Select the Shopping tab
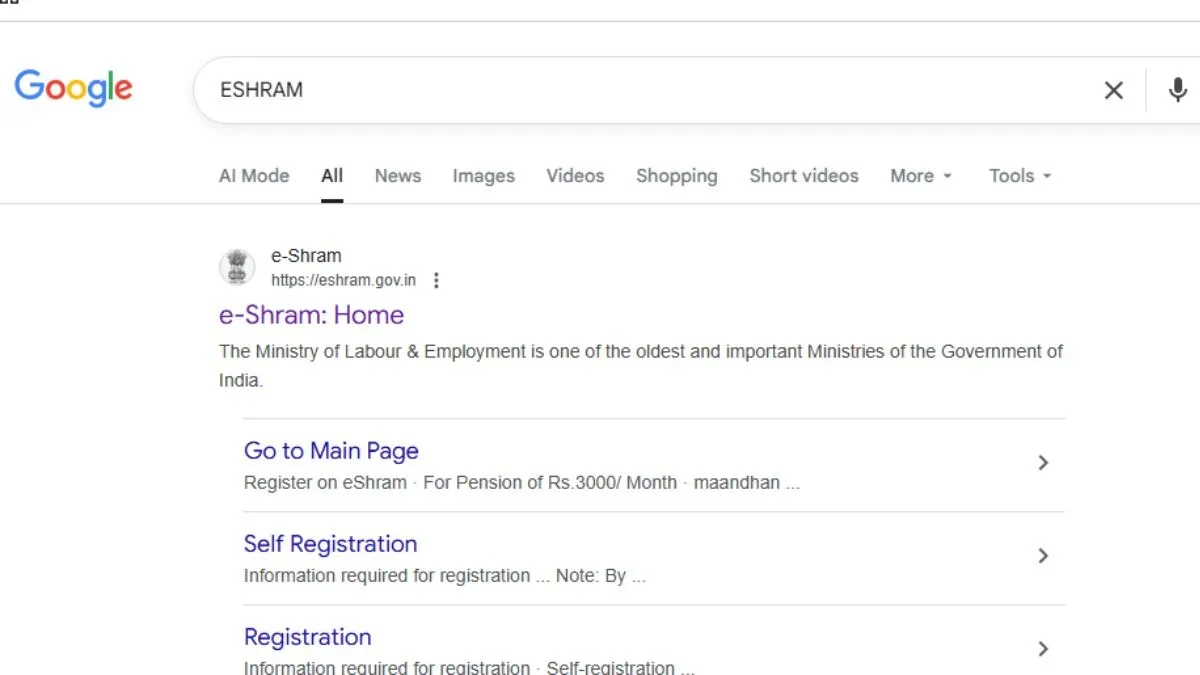The width and height of the screenshot is (1200, 675). (676, 176)
